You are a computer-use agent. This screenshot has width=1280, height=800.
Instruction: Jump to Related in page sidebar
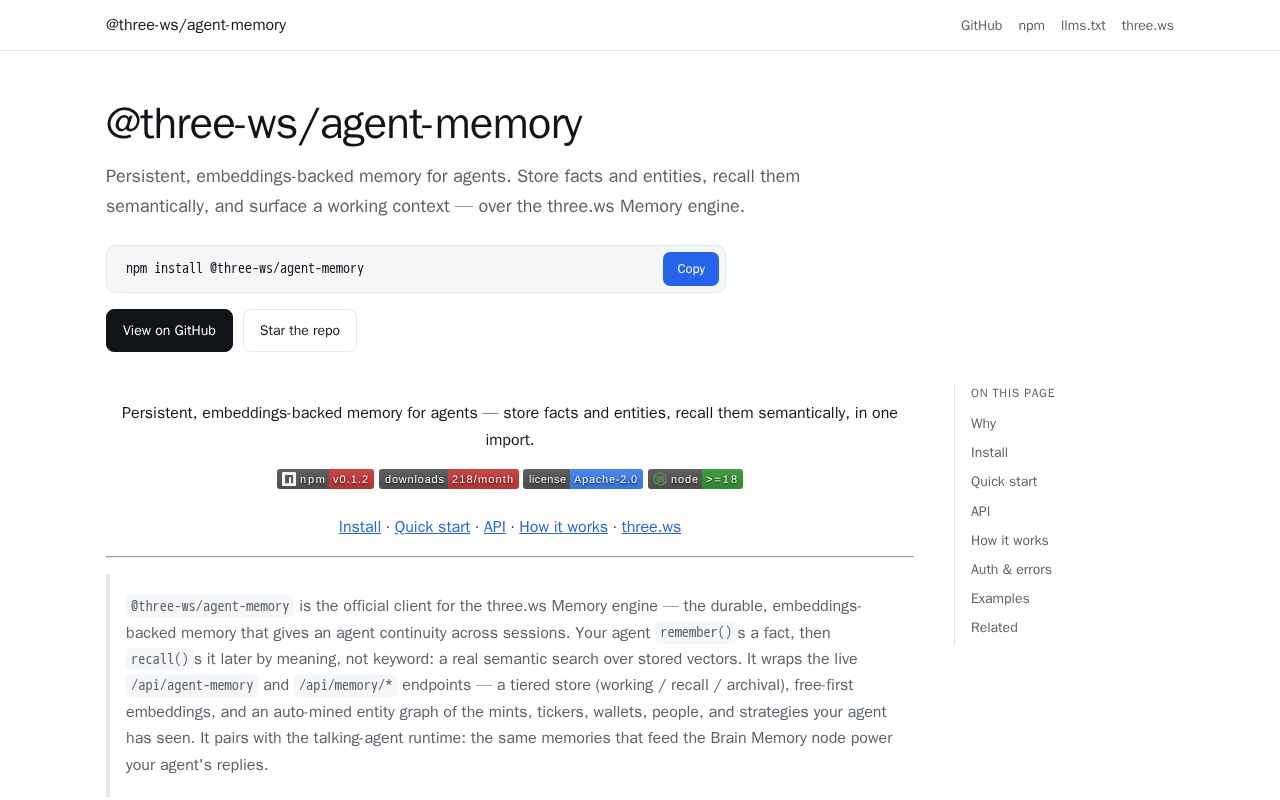(x=994, y=627)
